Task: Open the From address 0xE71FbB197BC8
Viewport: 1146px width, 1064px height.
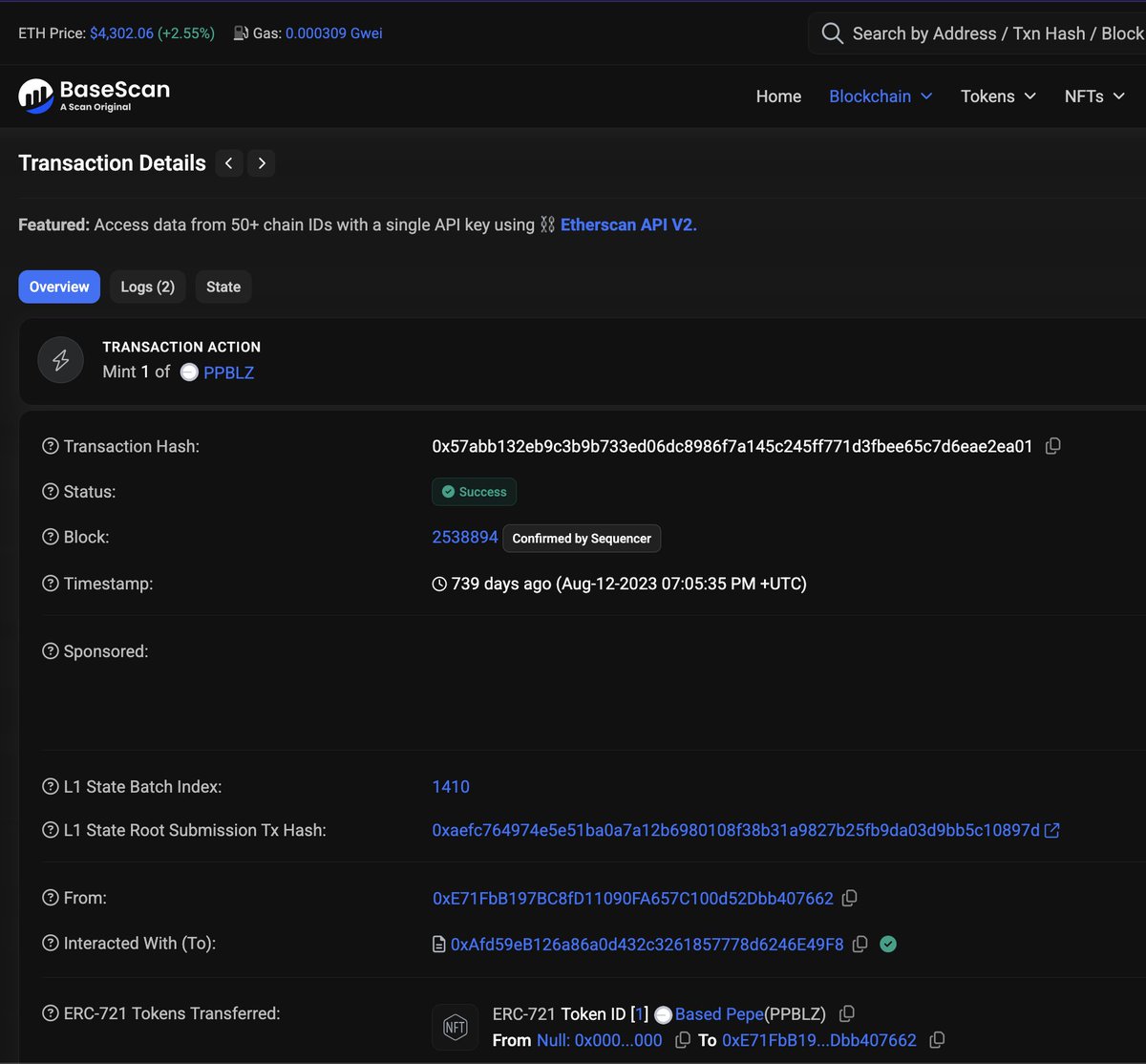Action: [633, 898]
